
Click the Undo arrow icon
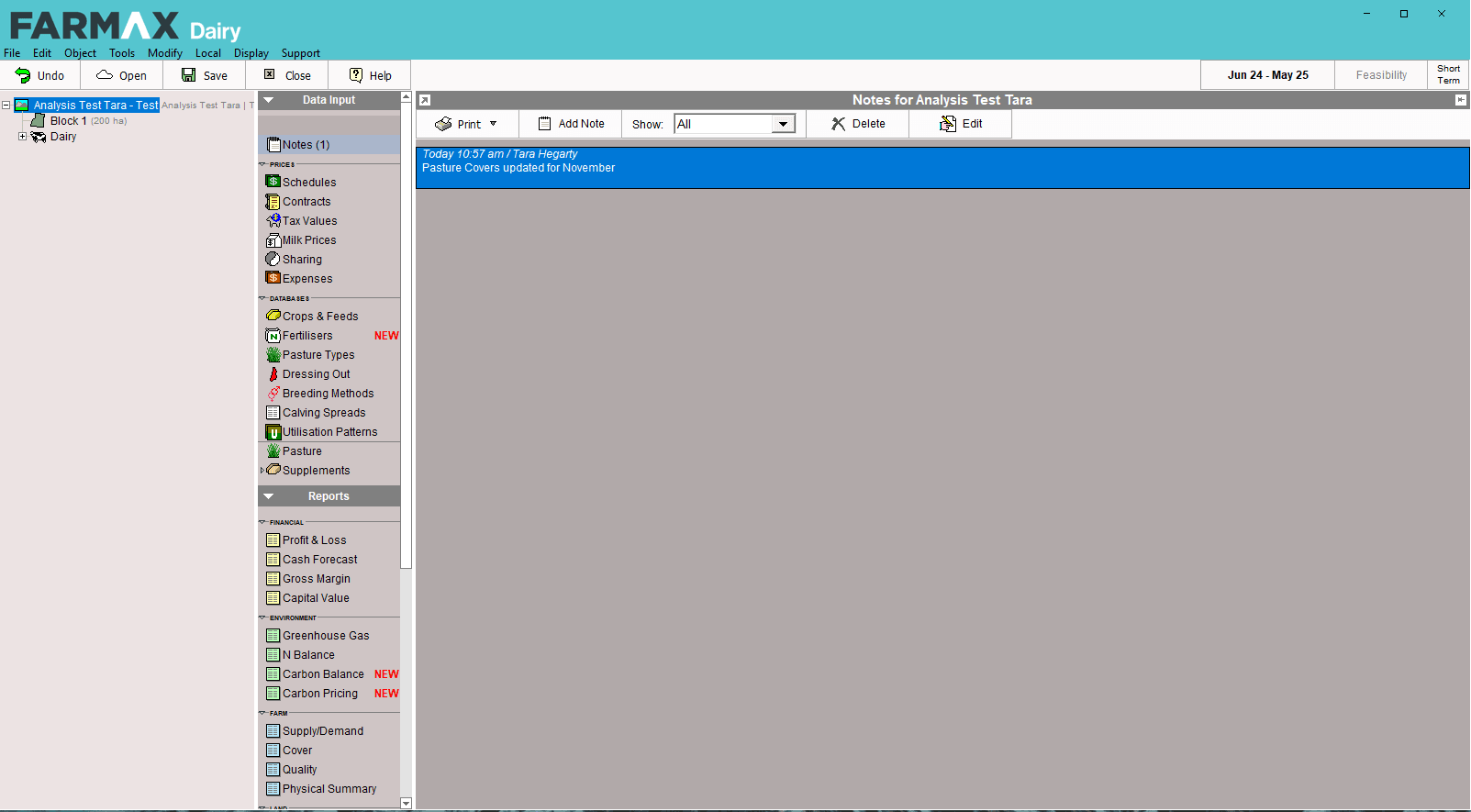pos(23,75)
